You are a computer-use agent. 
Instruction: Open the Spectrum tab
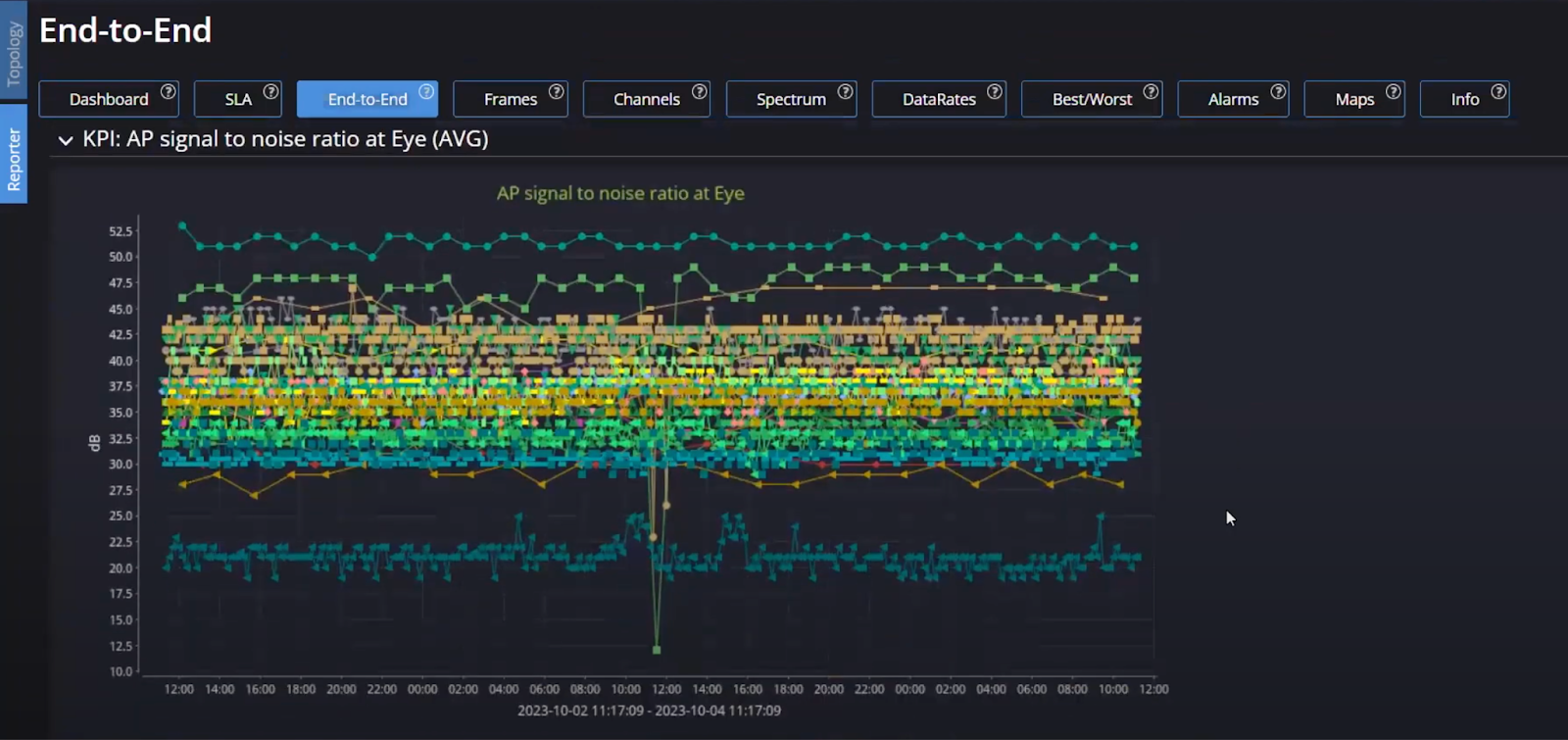click(x=790, y=100)
